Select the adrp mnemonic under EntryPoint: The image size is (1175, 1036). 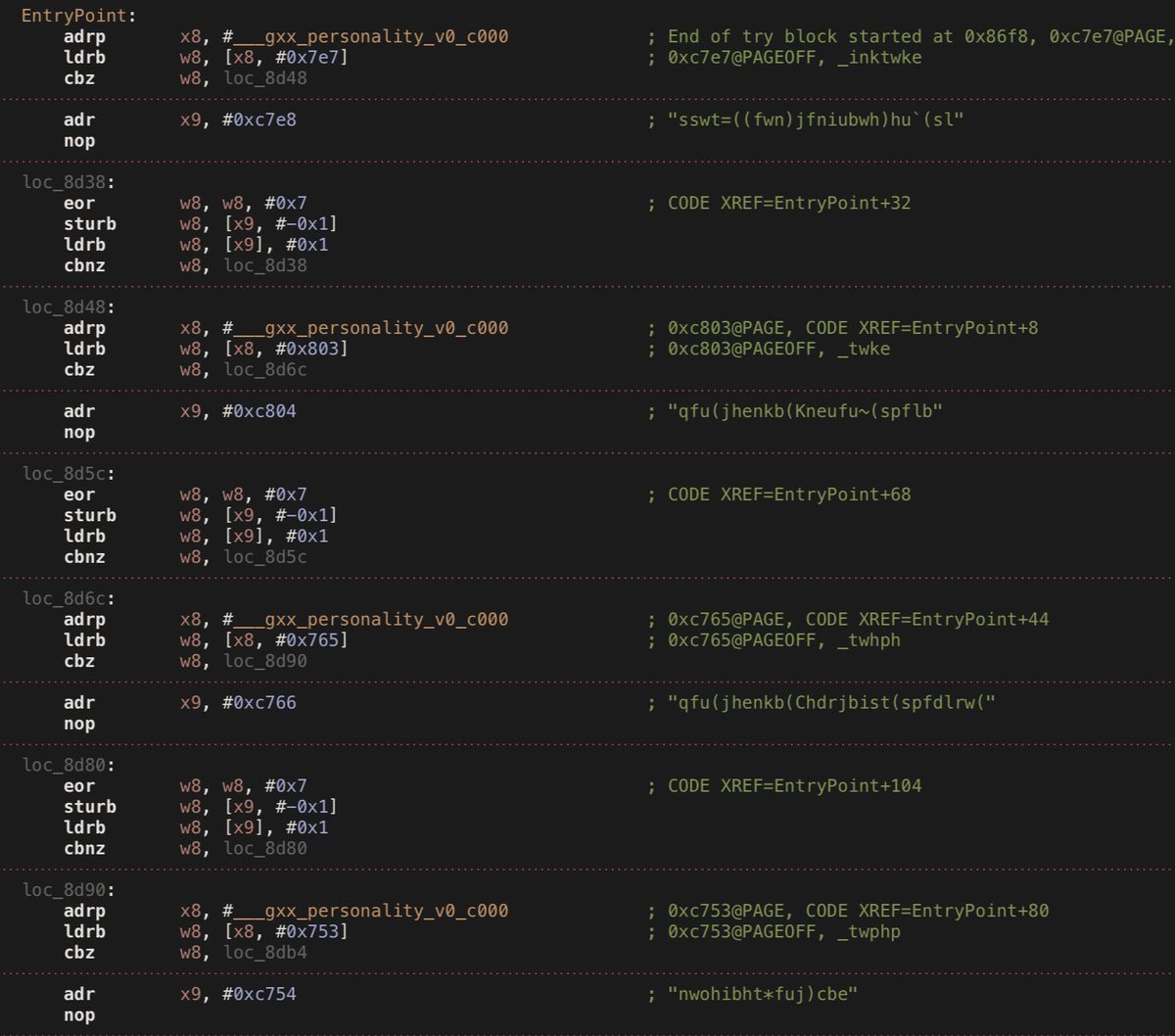click(84, 36)
